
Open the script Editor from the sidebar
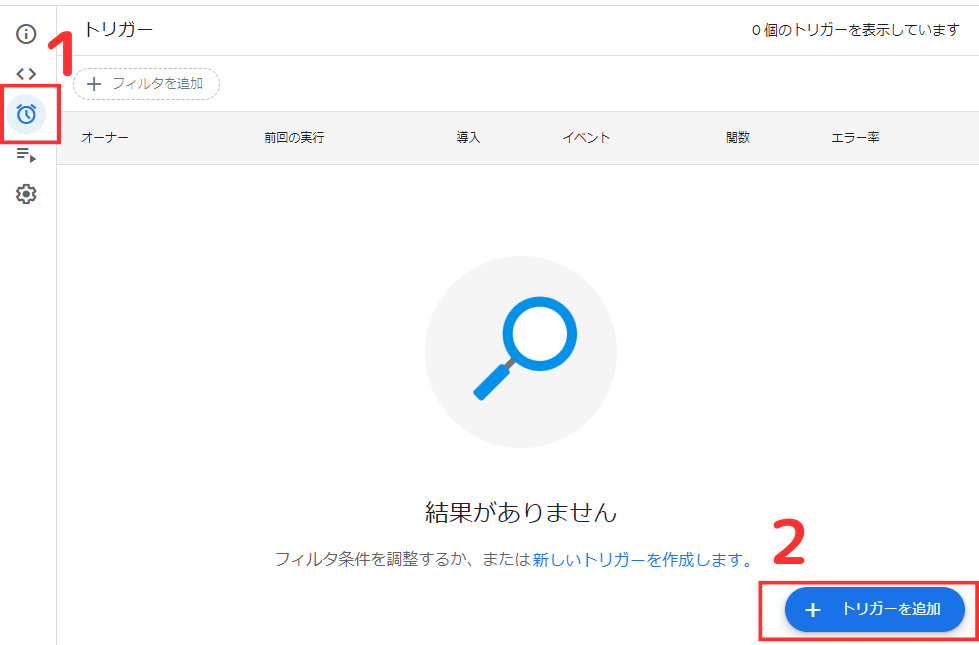click(x=25, y=72)
